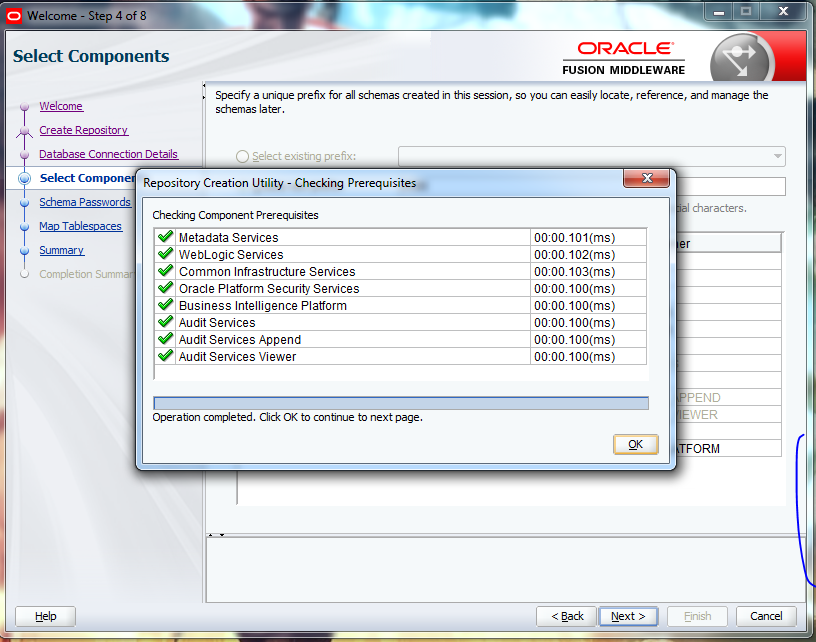Select the Select Components step in sidebar
Screen dimensions: 816x642
pos(87,178)
